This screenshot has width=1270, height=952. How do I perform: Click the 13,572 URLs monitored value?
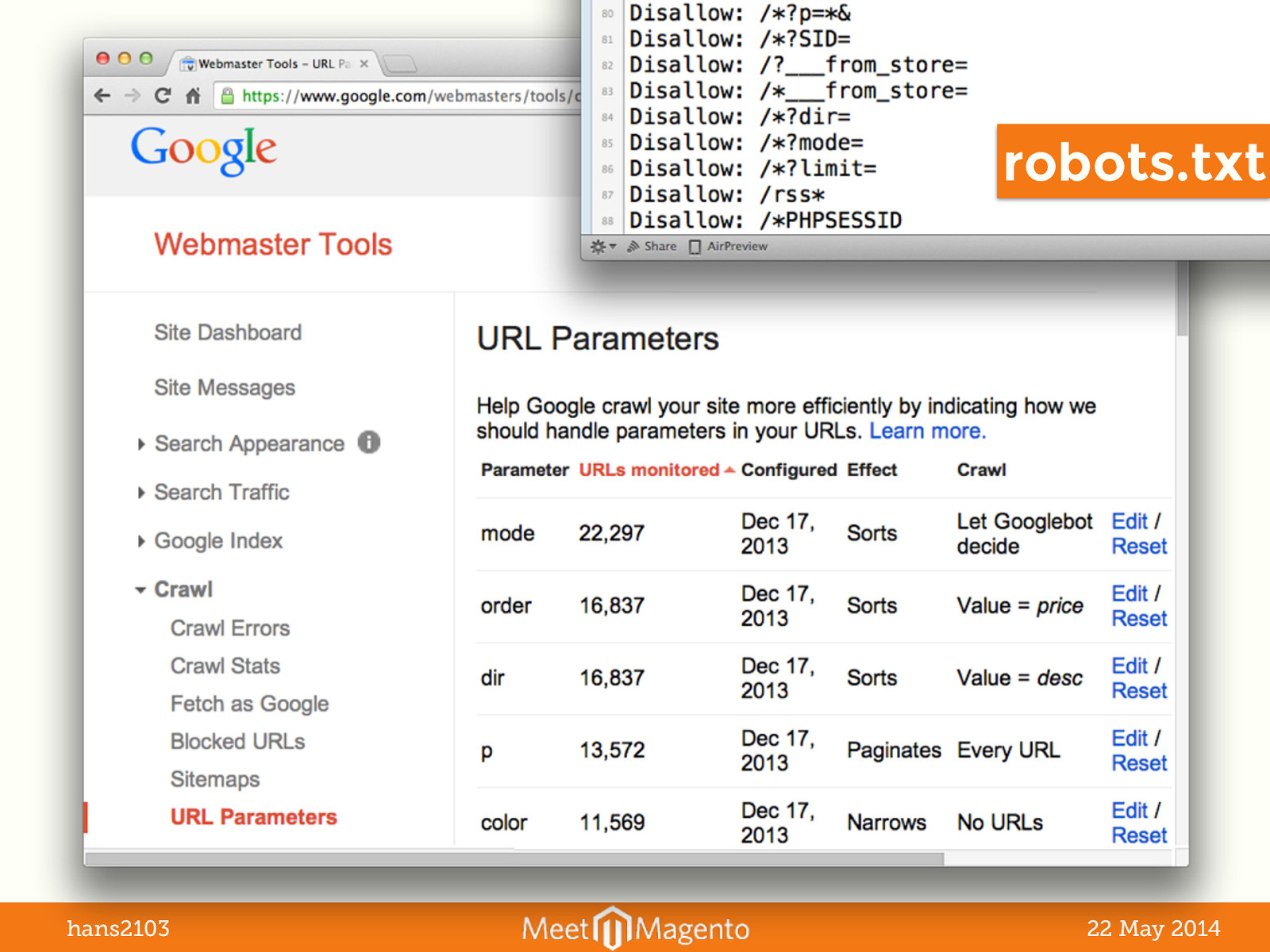tap(611, 750)
